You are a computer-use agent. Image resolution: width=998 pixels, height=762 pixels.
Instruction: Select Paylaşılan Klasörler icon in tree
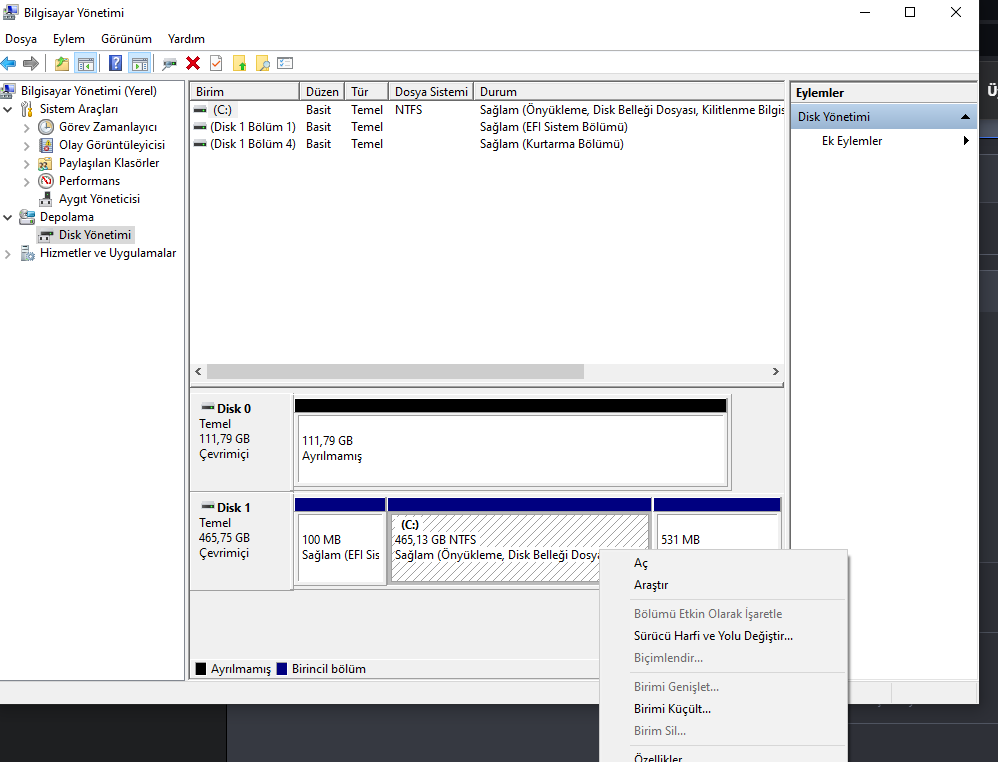tap(46, 164)
